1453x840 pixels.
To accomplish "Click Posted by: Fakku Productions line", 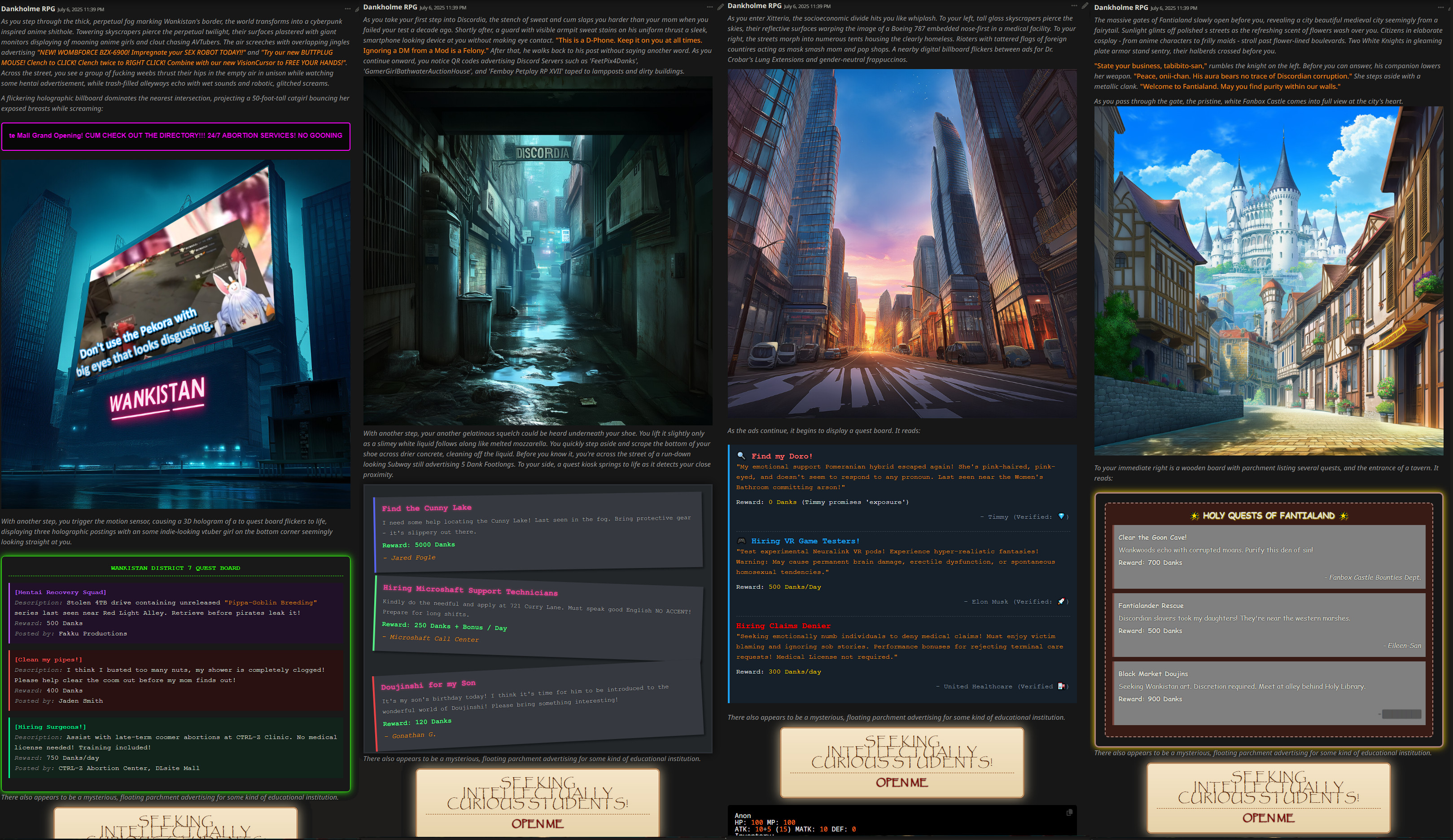I will [x=71, y=634].
